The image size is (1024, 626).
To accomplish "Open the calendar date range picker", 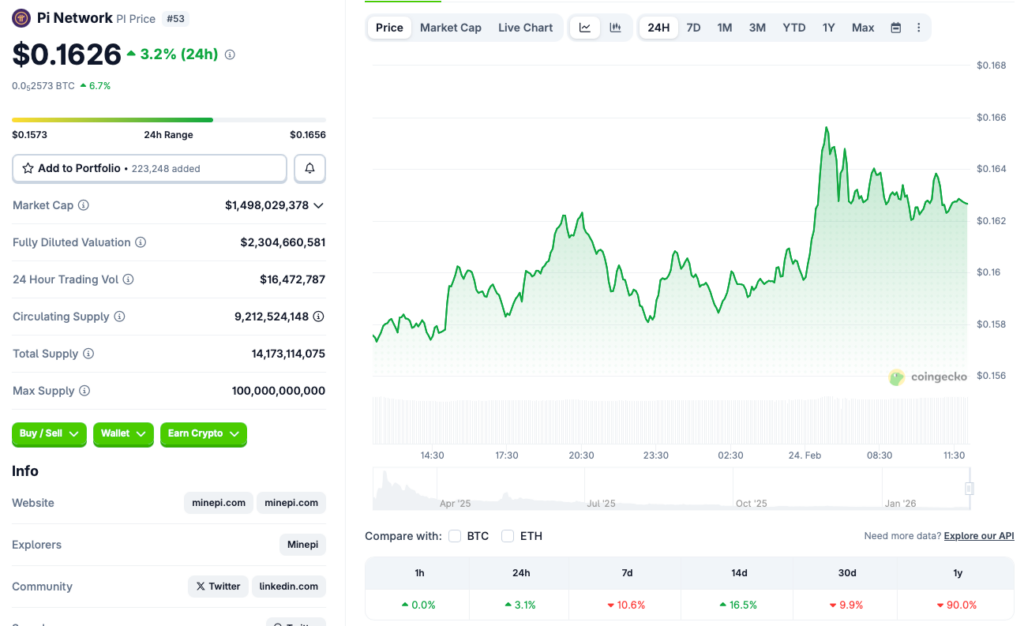I will pyautogui.click(x=895, y=27).
